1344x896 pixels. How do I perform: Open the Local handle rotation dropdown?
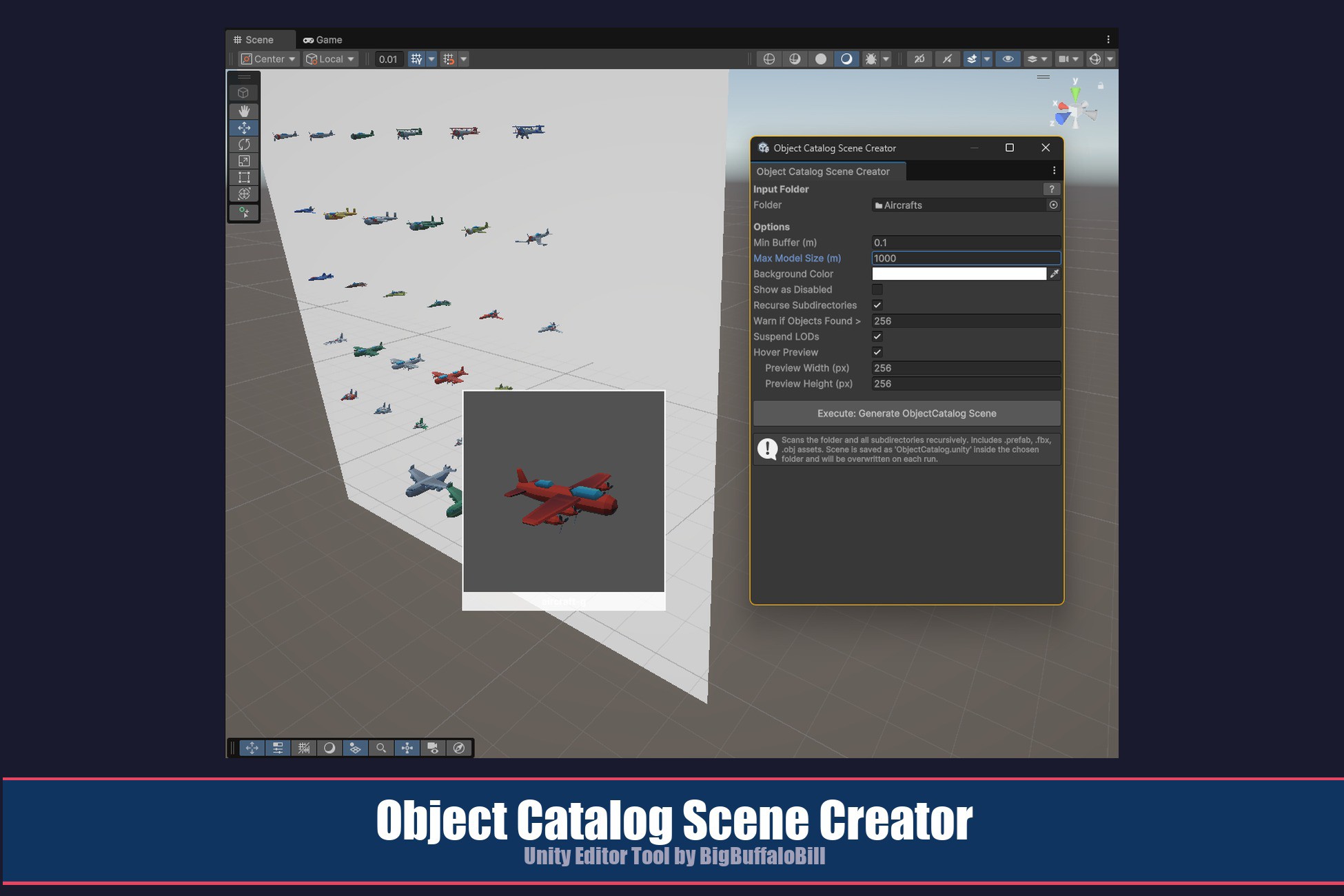point(331,59)
